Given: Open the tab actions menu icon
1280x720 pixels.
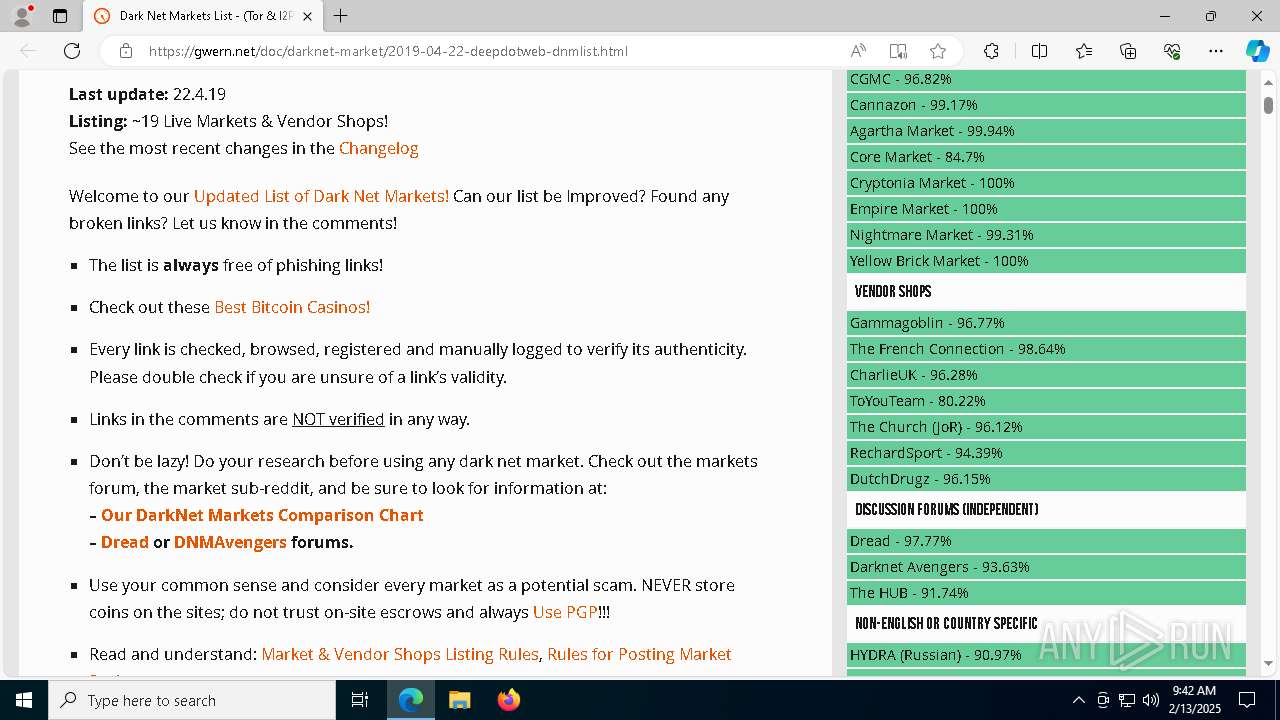Looking at the screenshot, I should coord(60,16).
